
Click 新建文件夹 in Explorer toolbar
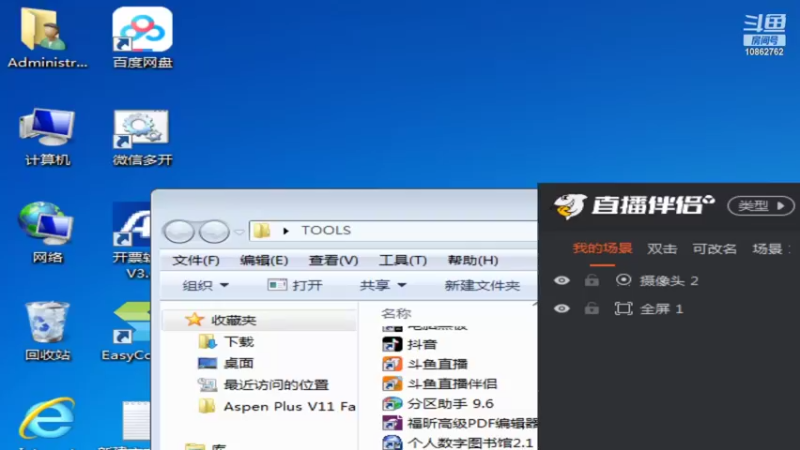click(482, 285)
